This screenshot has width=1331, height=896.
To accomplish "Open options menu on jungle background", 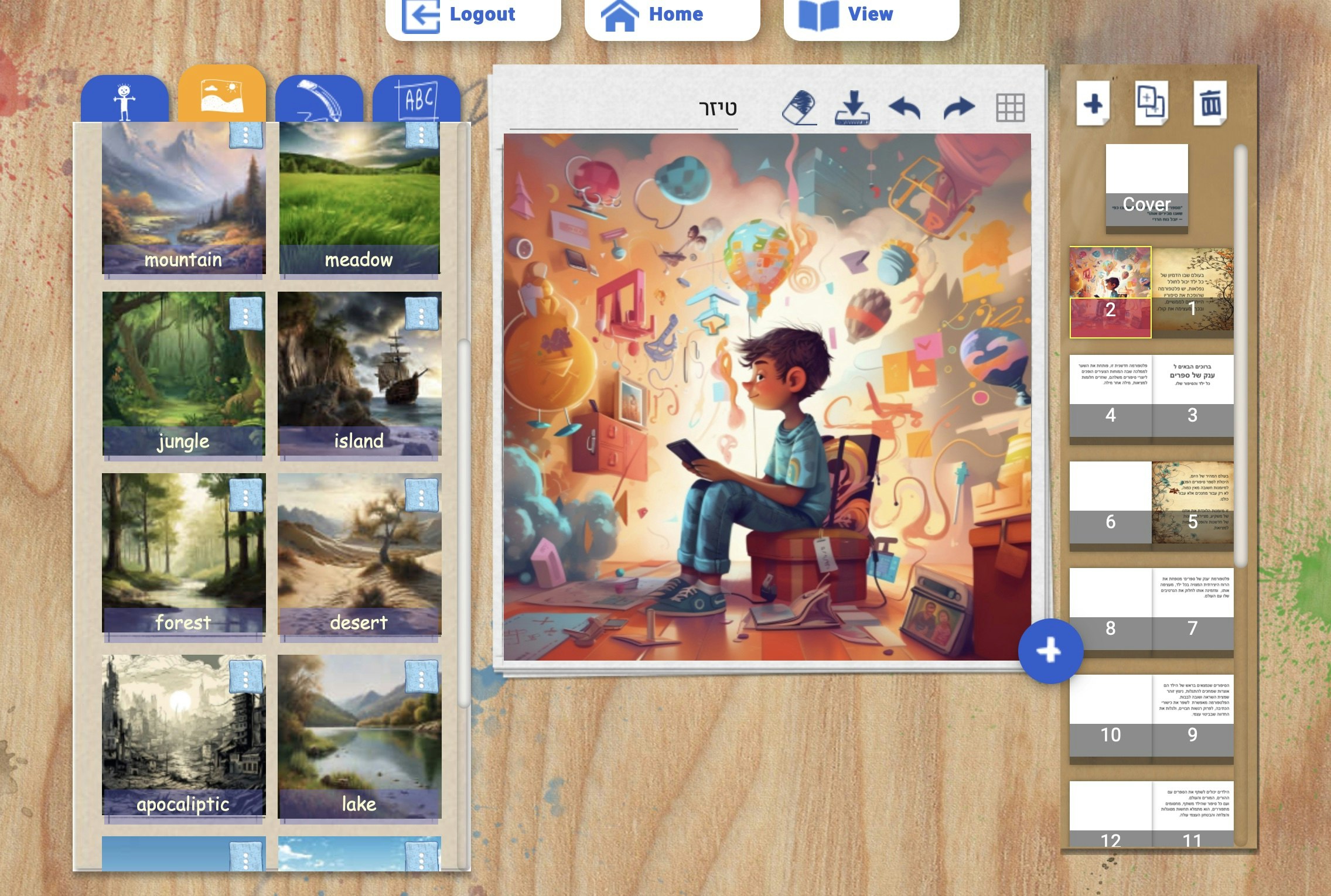I will 246,314.
